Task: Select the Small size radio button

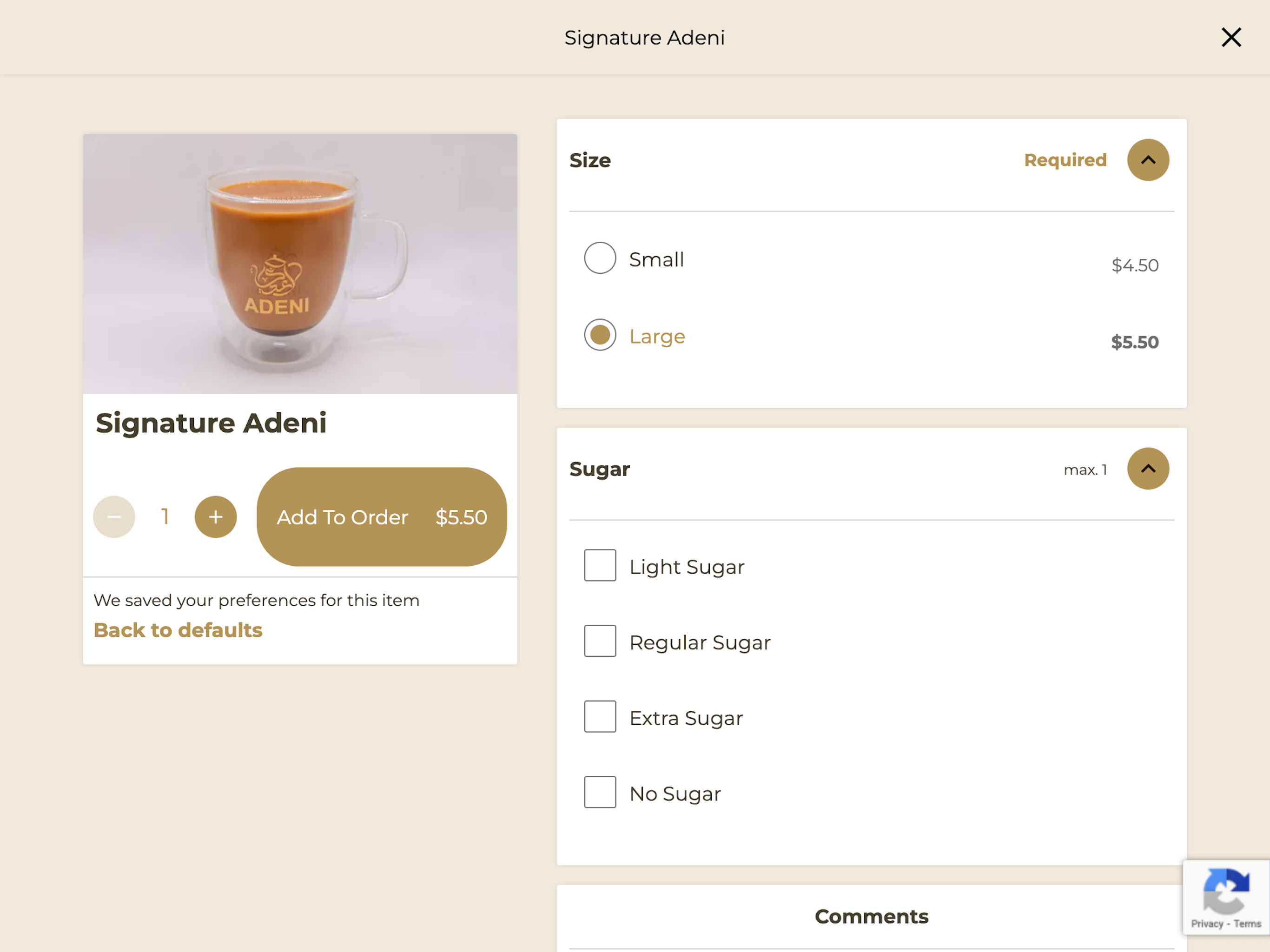Action: [600, 258]
